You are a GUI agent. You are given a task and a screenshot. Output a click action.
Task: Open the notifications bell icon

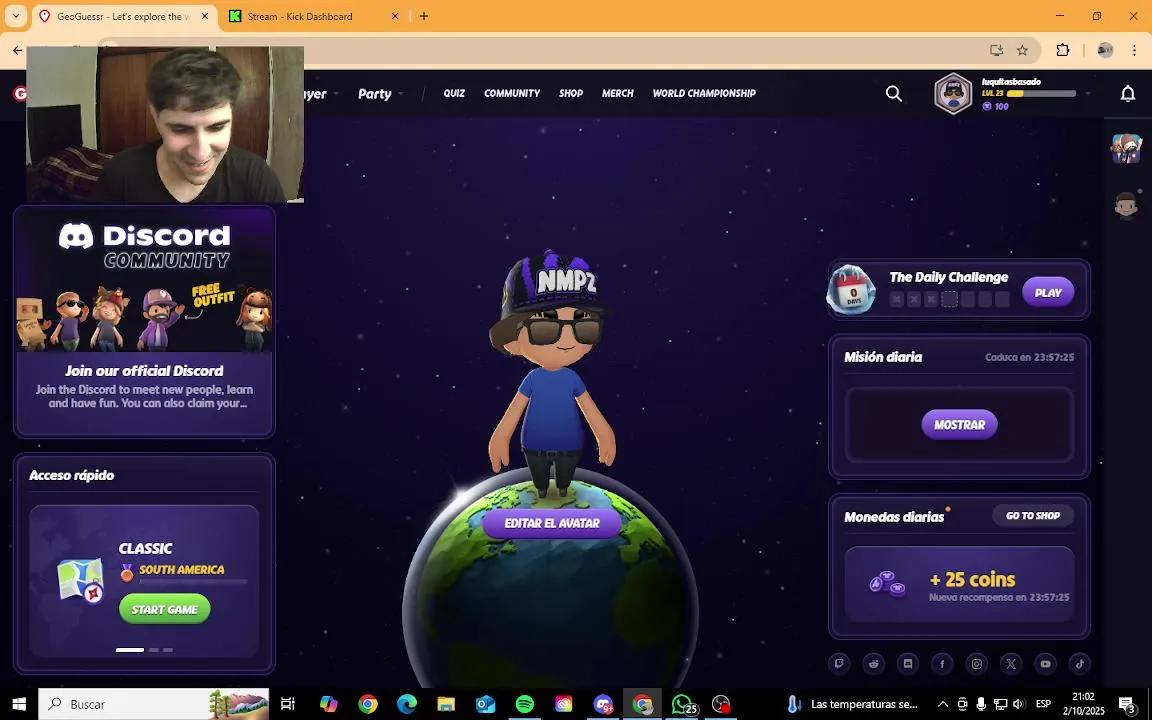[x=1128, y=93]
